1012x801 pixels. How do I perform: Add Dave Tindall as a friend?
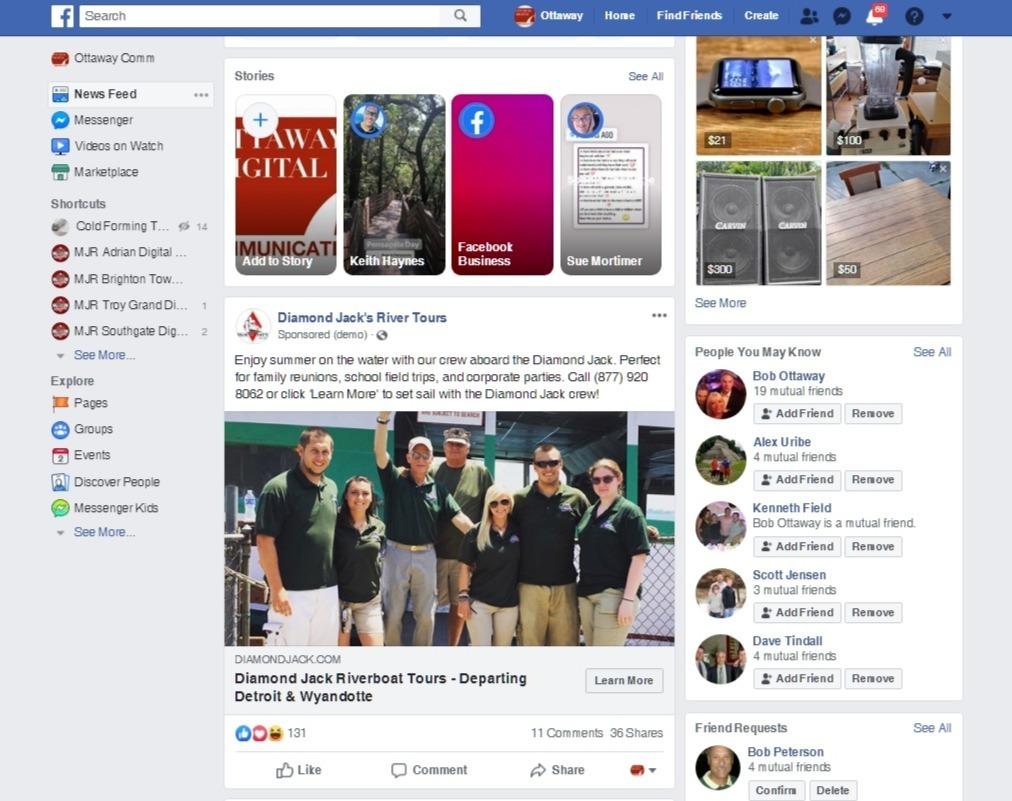pyautogui.click(x=797, y=678)
